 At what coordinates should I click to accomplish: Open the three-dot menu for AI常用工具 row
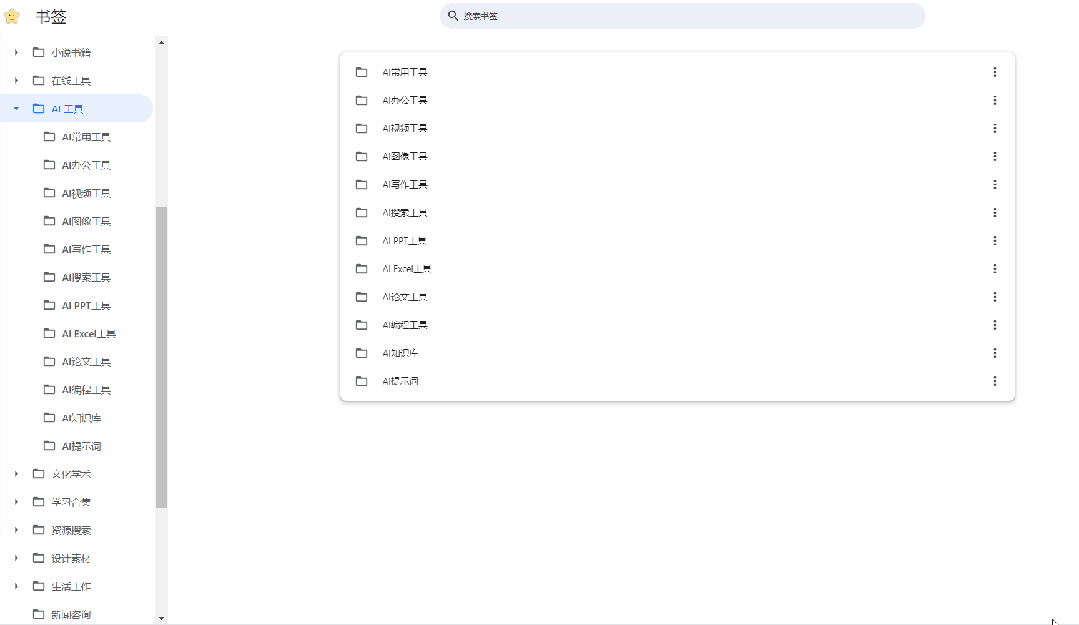tap(994, 72)
